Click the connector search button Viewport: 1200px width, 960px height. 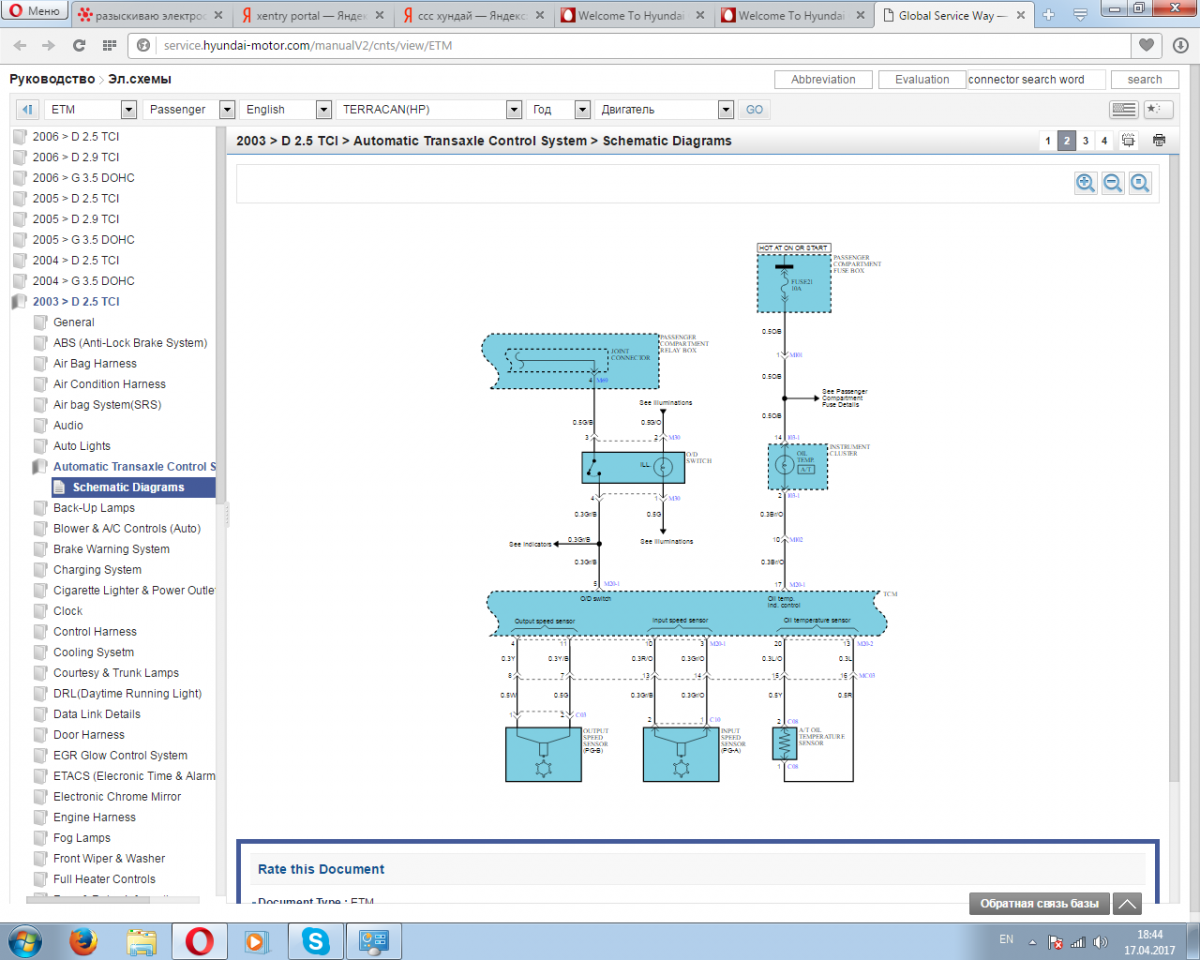click(1145, 80)
